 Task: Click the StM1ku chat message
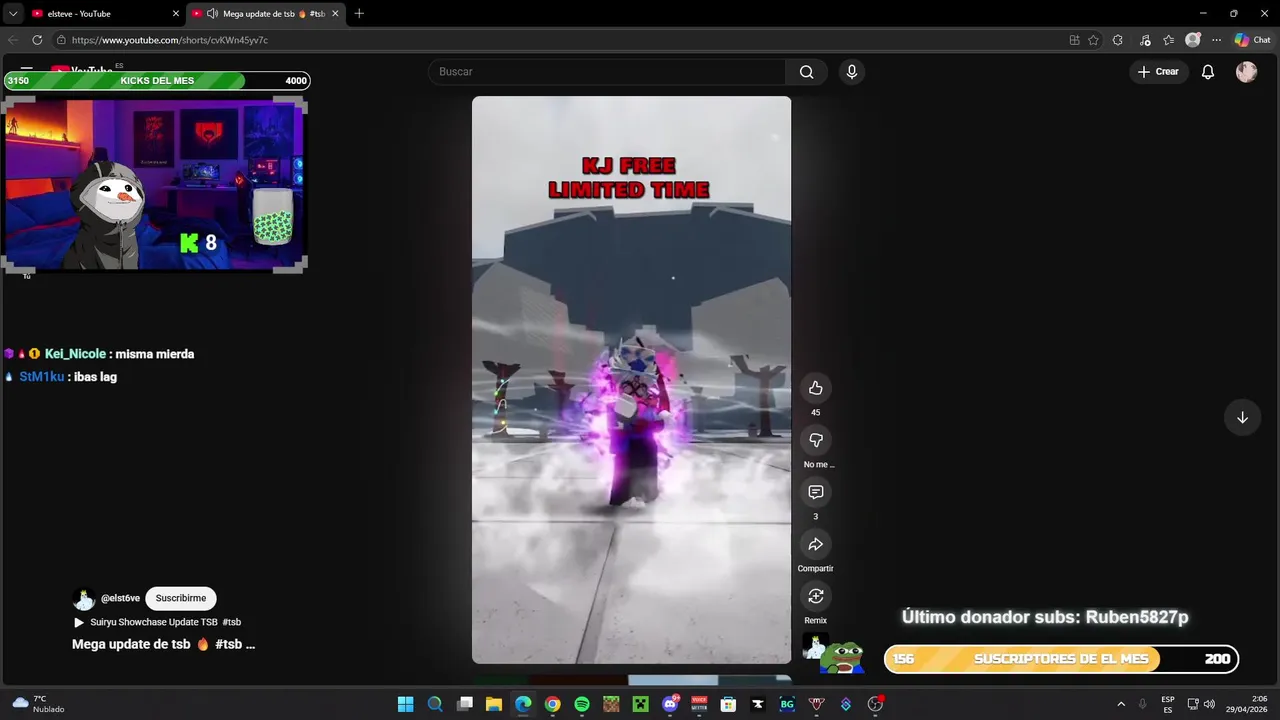tap(61, 377)
